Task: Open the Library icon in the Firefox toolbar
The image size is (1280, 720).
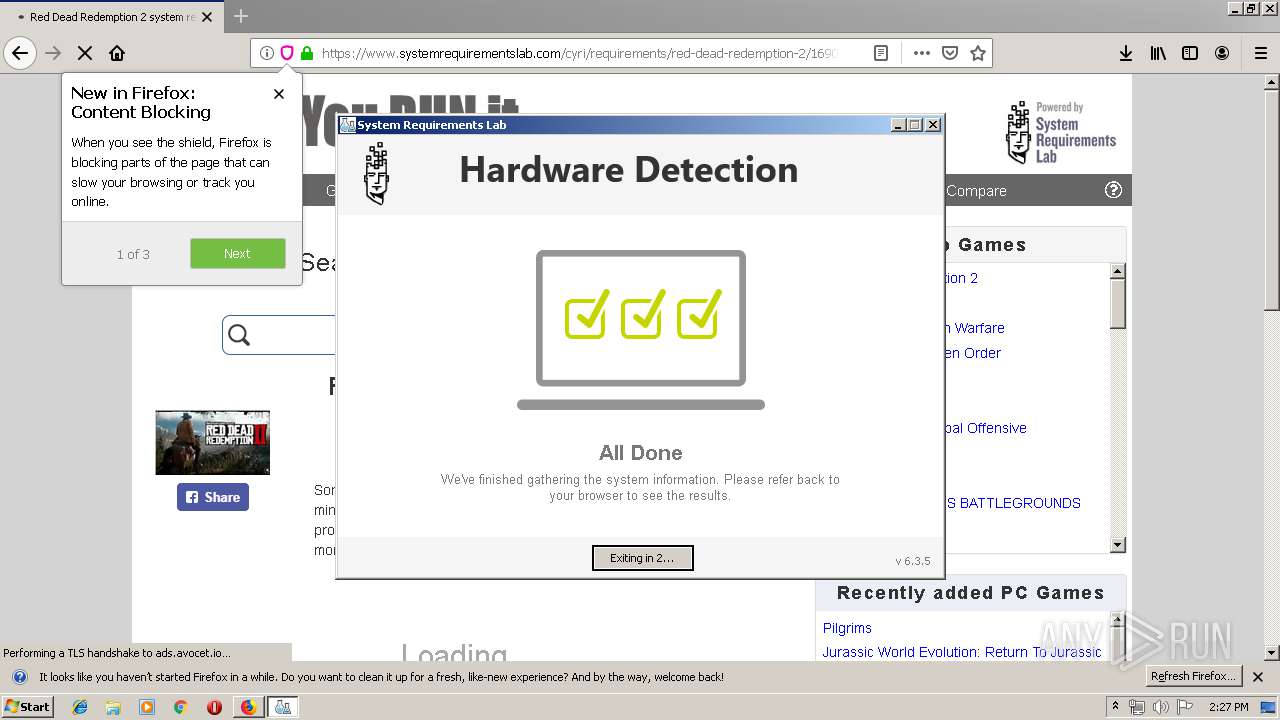Action: 1158,53
